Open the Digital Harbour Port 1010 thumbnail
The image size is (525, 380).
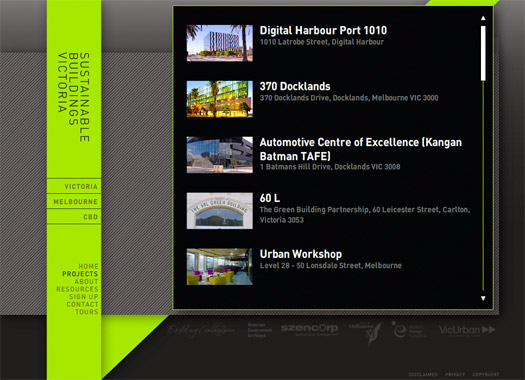click(220, 43)
